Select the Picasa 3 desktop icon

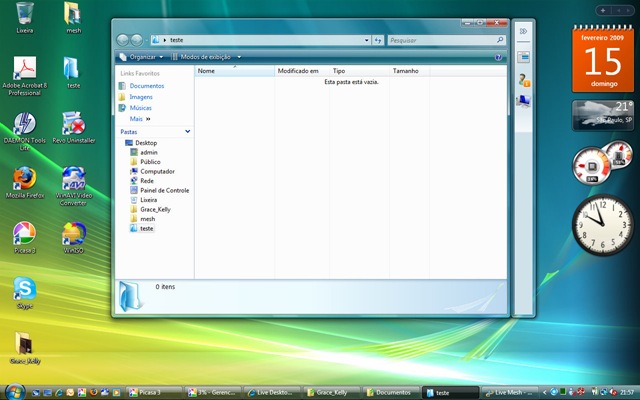24,234
